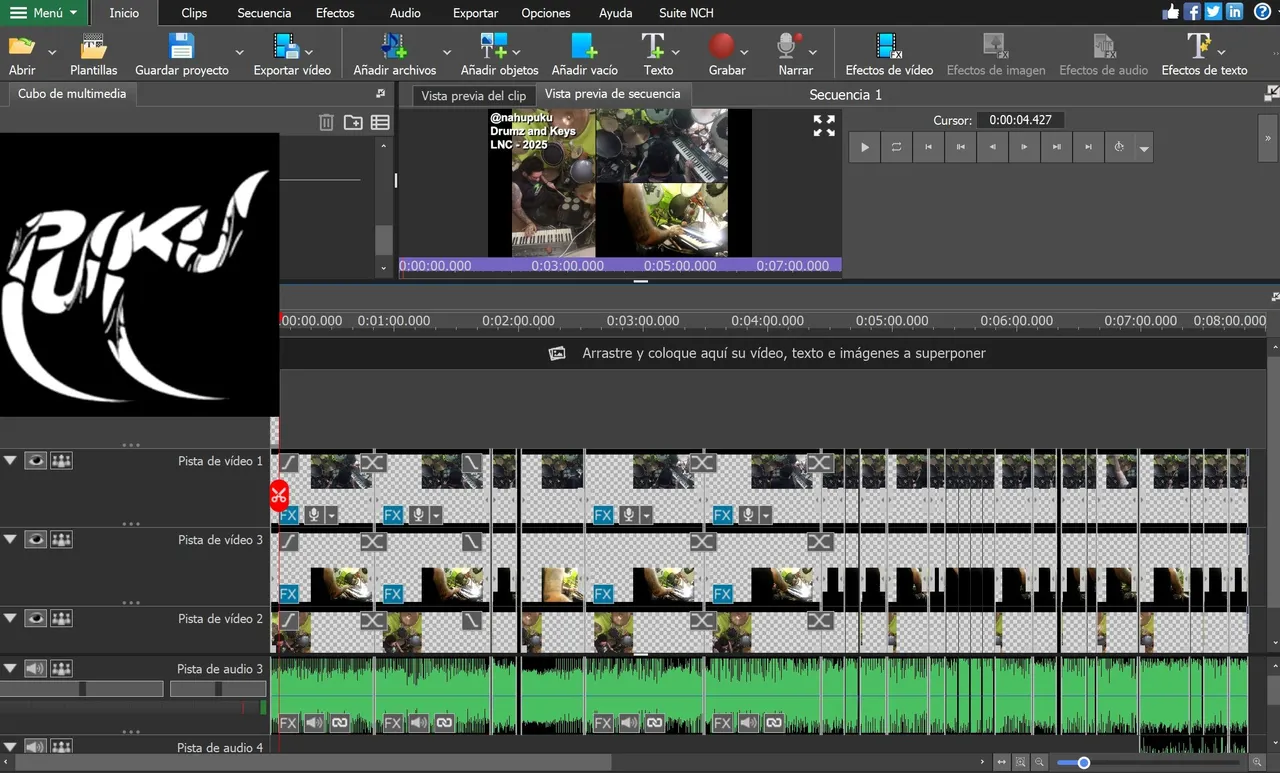Screen dimensions: 1280x773
Task: Click the add folder icon in media bin
Action: (x=353, y=122)
